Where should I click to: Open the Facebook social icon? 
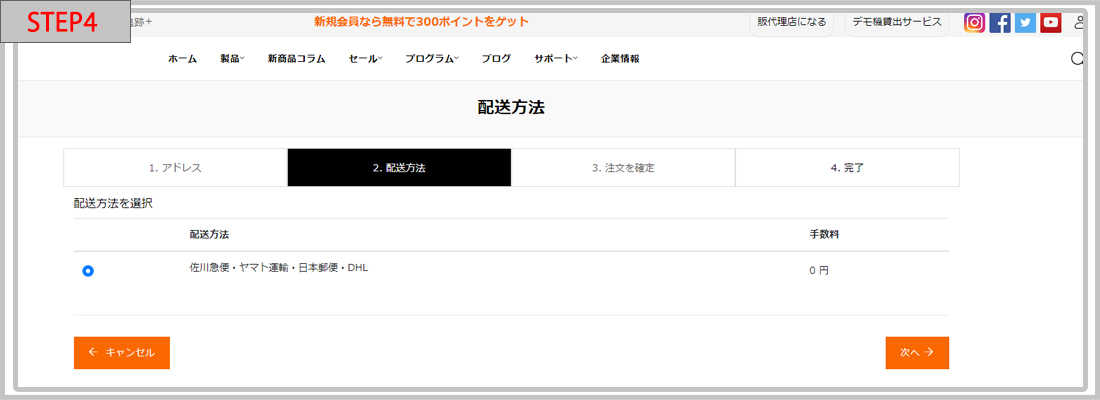coord(999,23)
